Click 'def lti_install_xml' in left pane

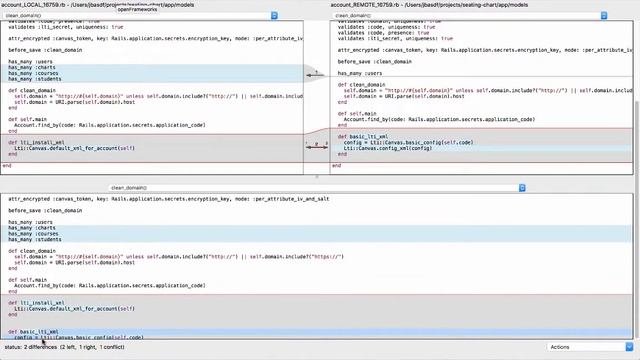pyautogui.click(x=36, y=142)
